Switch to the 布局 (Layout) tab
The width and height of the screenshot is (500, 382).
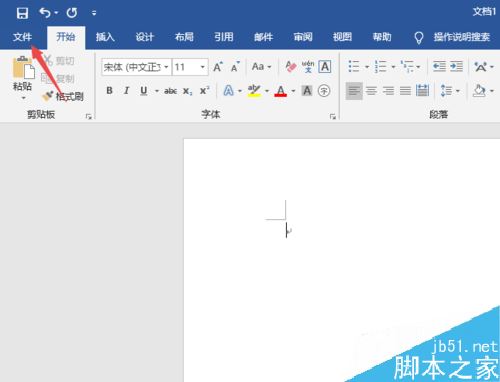pos(184,37)
